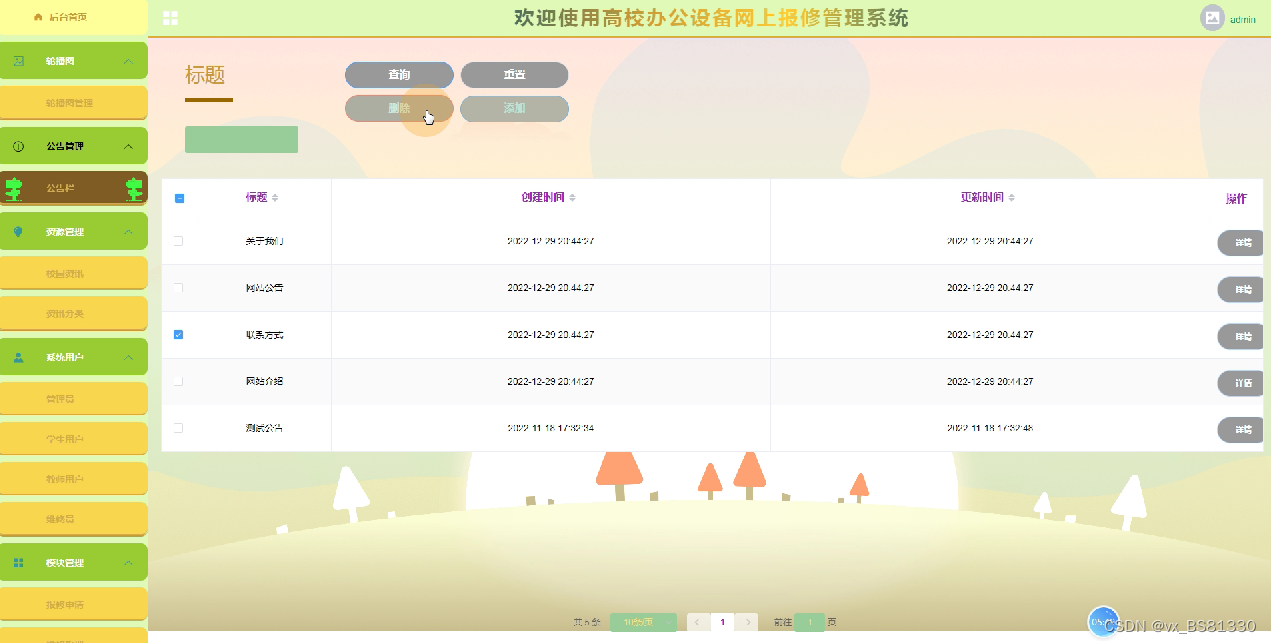Open 详情 for 关于我们 row
The width and height of the screenshot is (1271, 643).
1241,243
